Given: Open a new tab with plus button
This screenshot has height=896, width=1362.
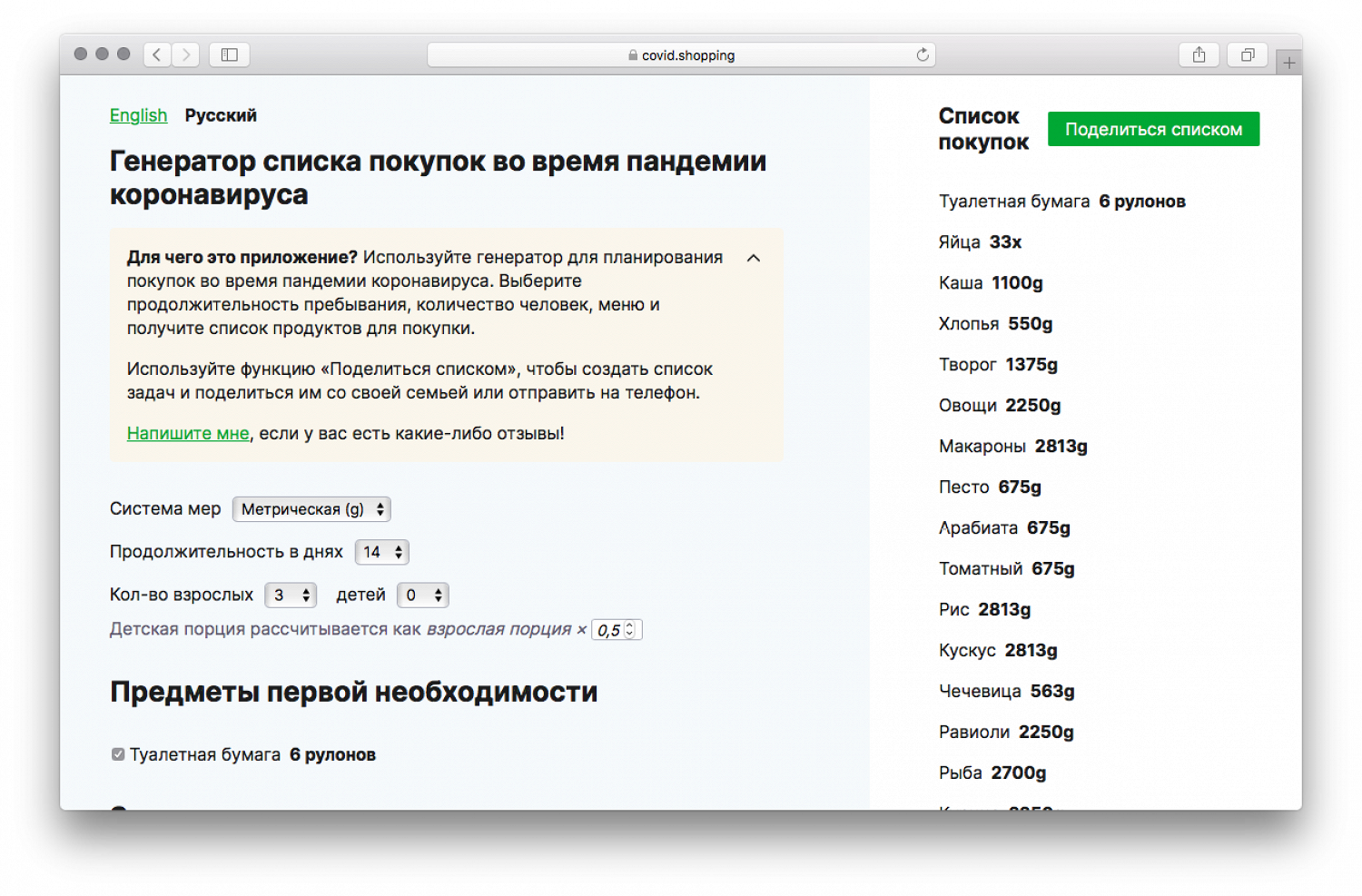Looking at the screenshot, I should click(x=1288, y=63).
